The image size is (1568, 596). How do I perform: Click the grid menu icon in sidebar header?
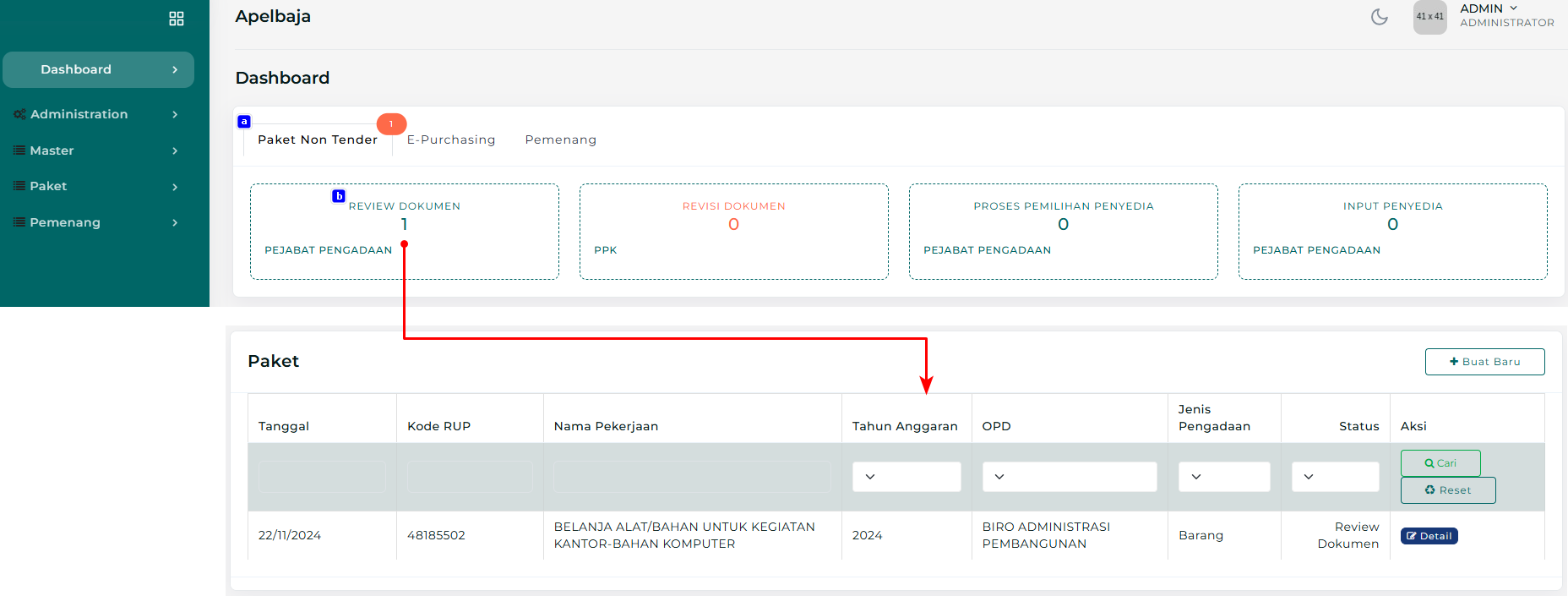(x=176, y=19)
